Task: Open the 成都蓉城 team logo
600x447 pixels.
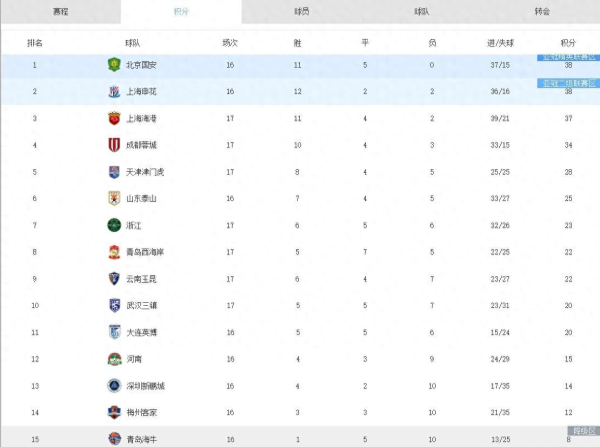Action: [x=114, y=145]
